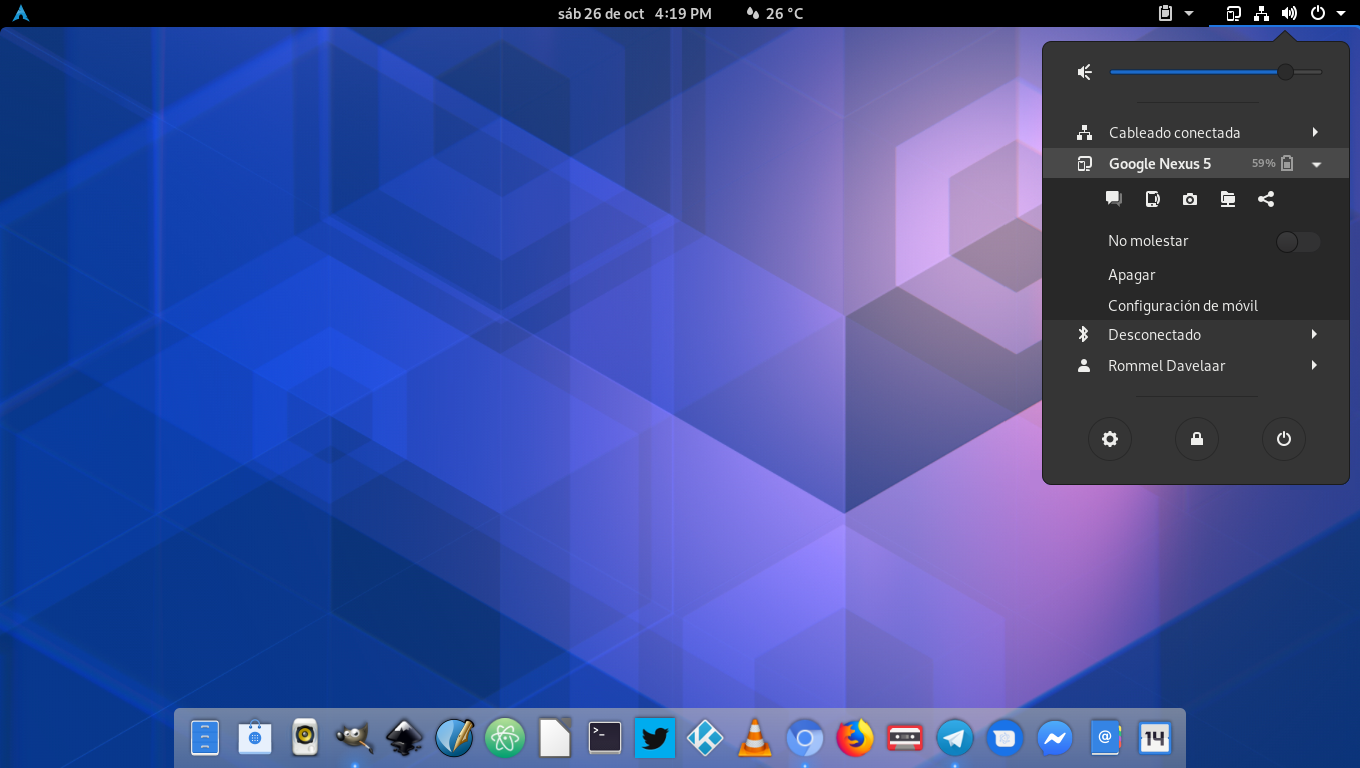
Task: Launch Kodi from the dock
Action: point(705,738)
